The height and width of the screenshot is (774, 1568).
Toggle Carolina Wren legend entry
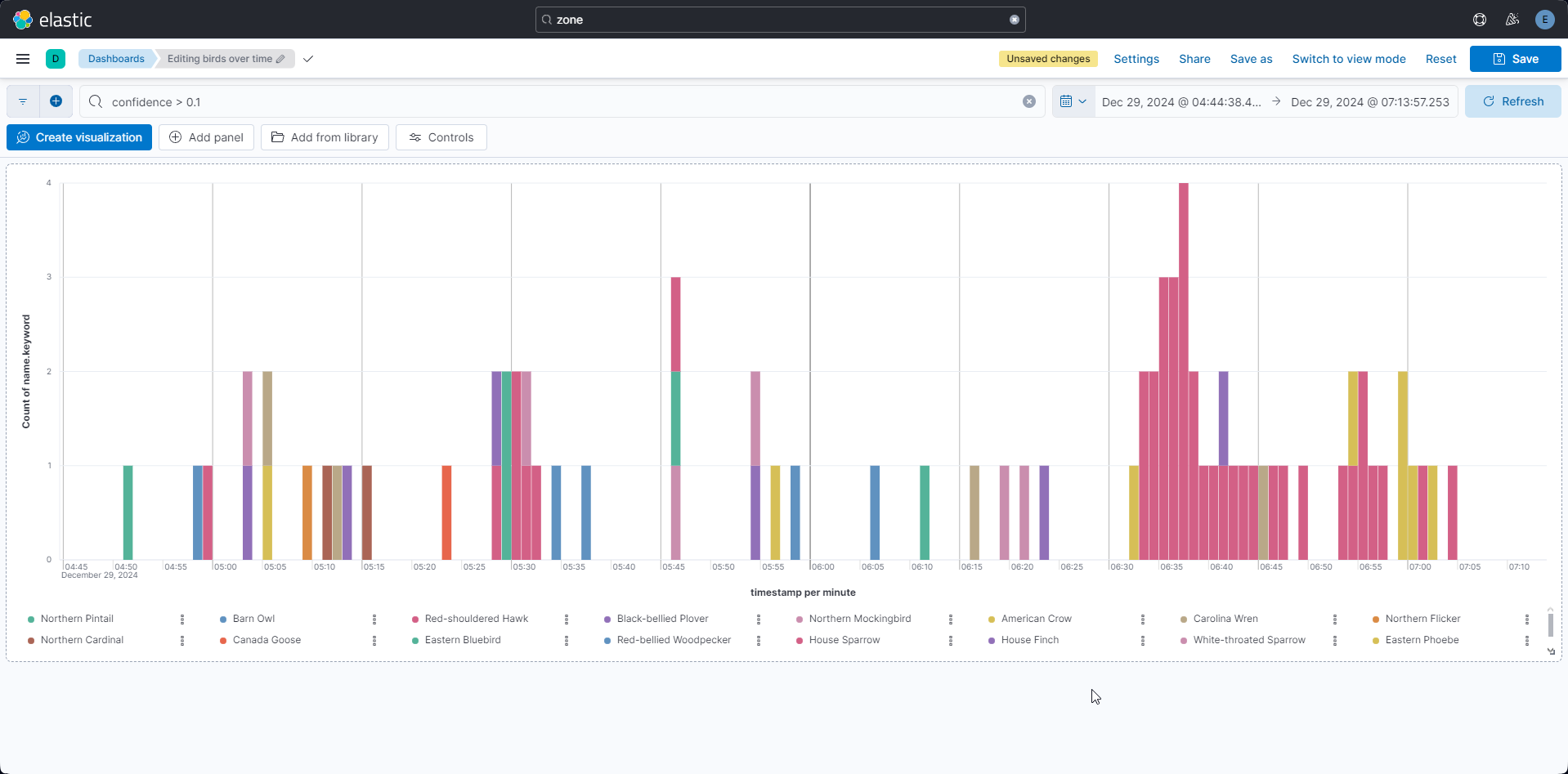tap(1225, 619)
